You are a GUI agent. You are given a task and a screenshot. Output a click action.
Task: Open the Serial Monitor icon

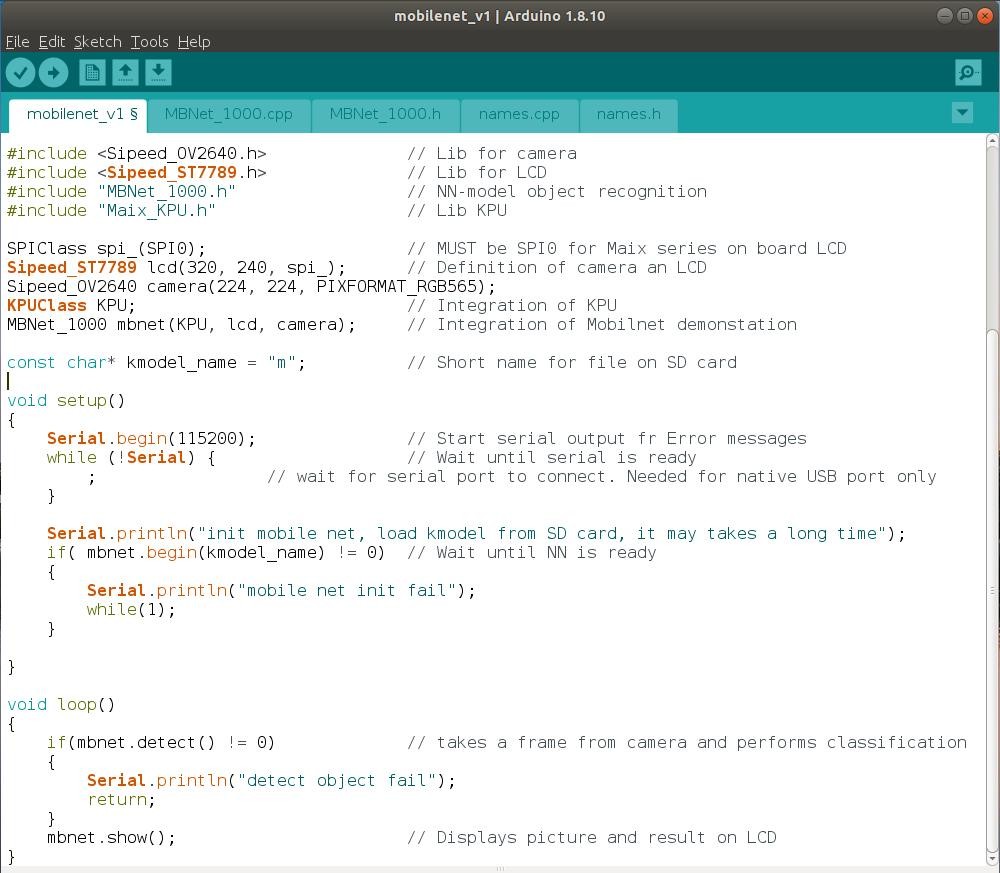click(966, 72)
